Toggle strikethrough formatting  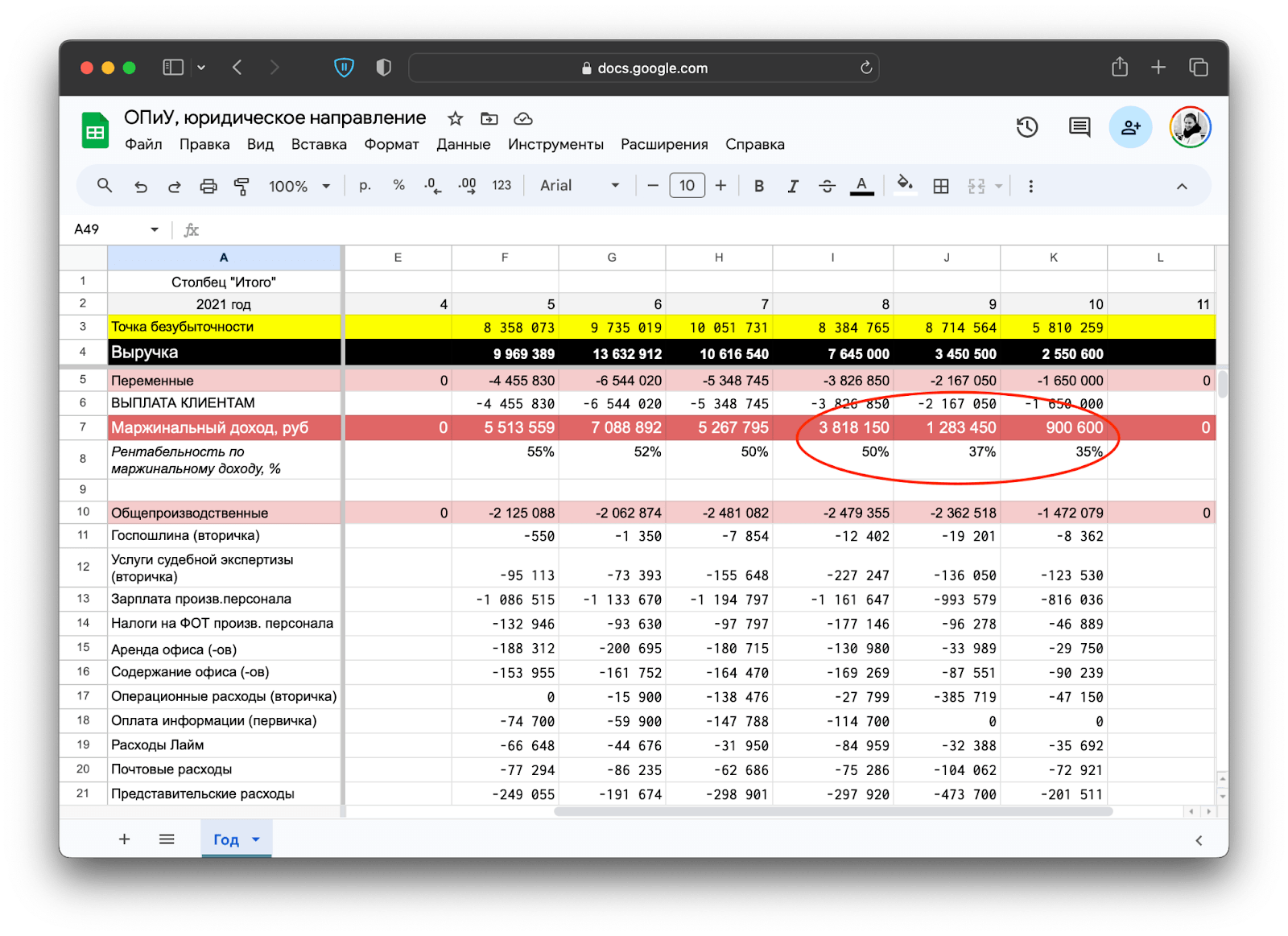click(x=827, y=186)
